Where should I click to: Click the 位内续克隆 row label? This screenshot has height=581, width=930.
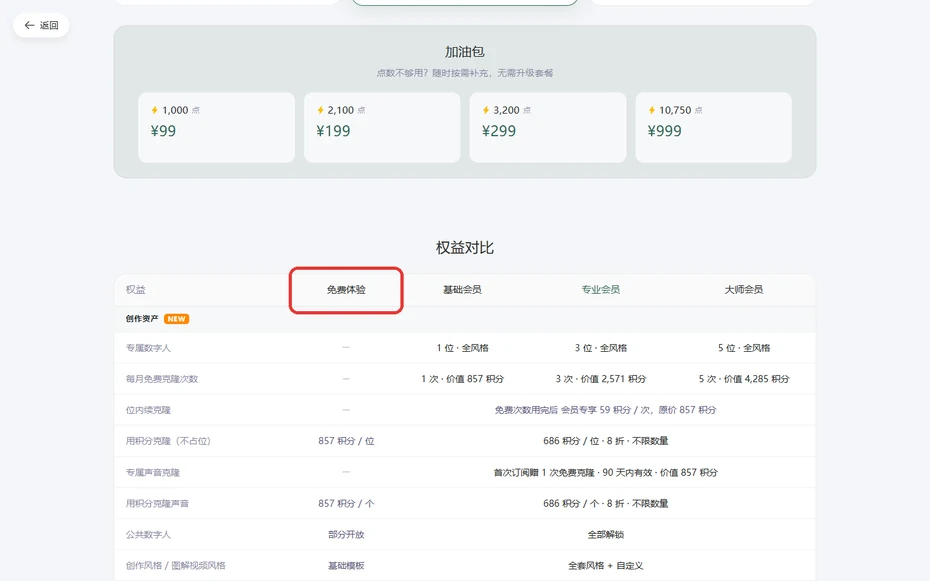[x=148, y=410]
